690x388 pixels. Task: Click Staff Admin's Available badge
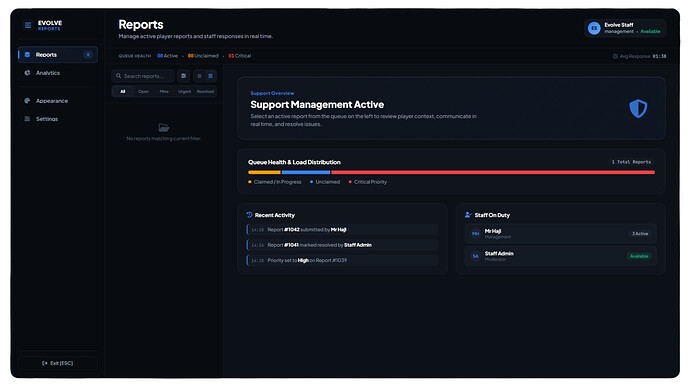pos(639,256)
